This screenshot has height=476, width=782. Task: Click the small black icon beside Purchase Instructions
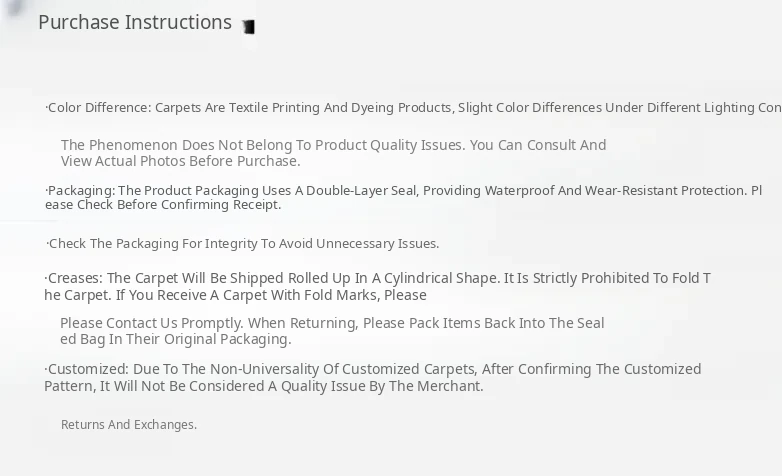tap(248, 27)
